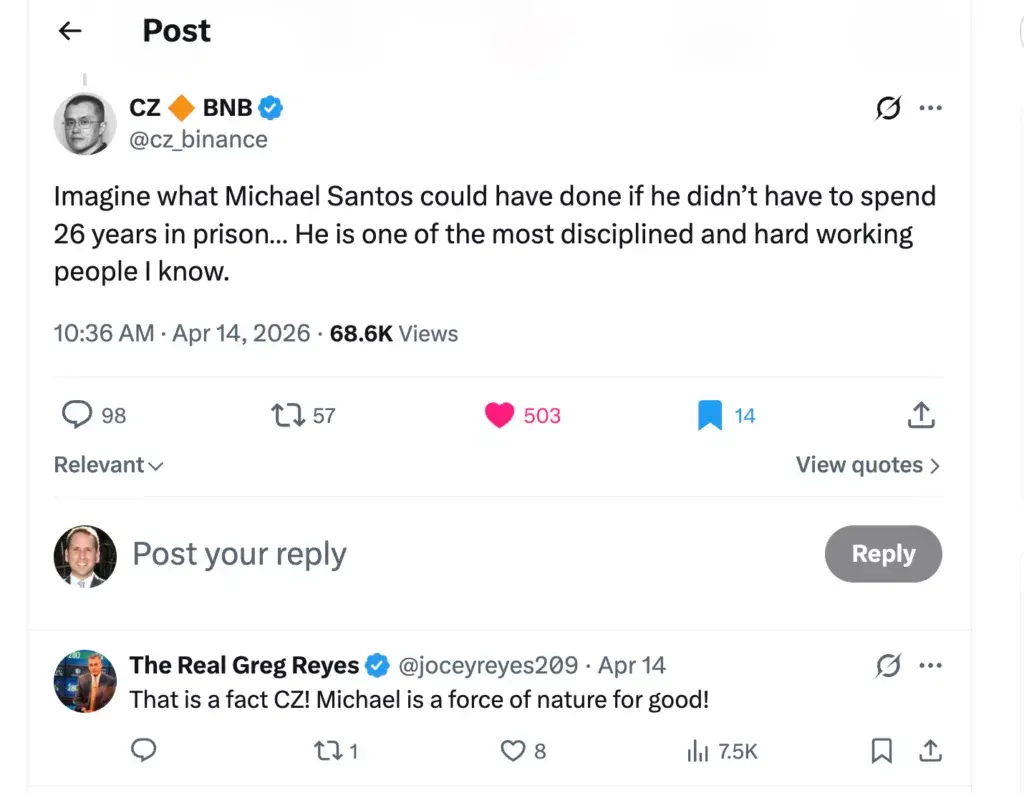Repost CZ's post with 57 reposts
Screen dimensions: 1024x793
(x=289, y=414)
